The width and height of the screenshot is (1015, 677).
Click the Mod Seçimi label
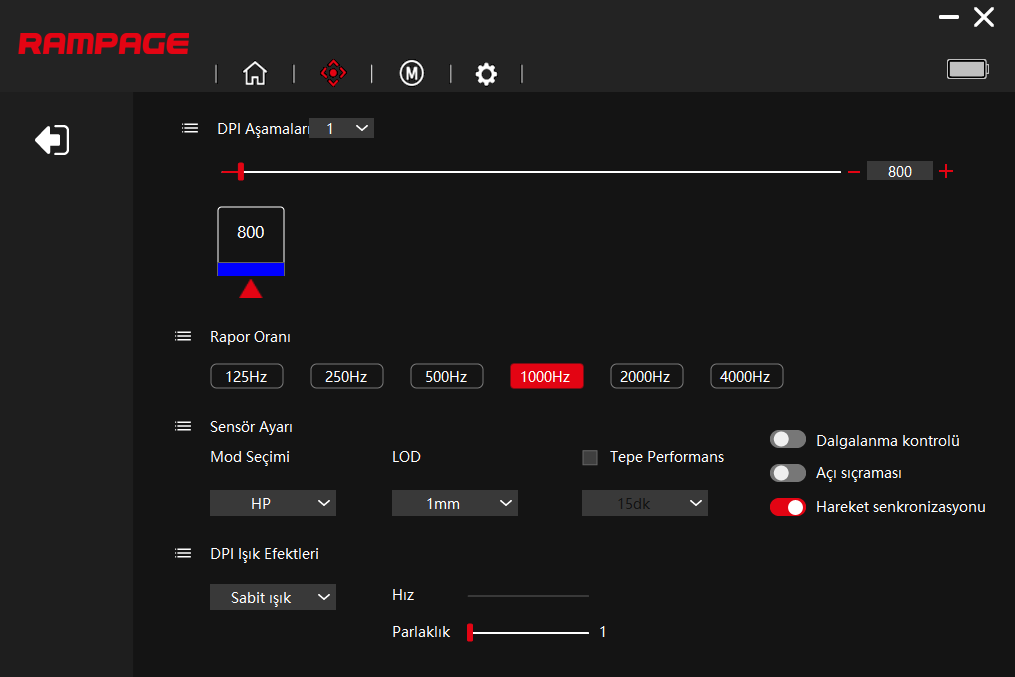click(x=250, y=457)
